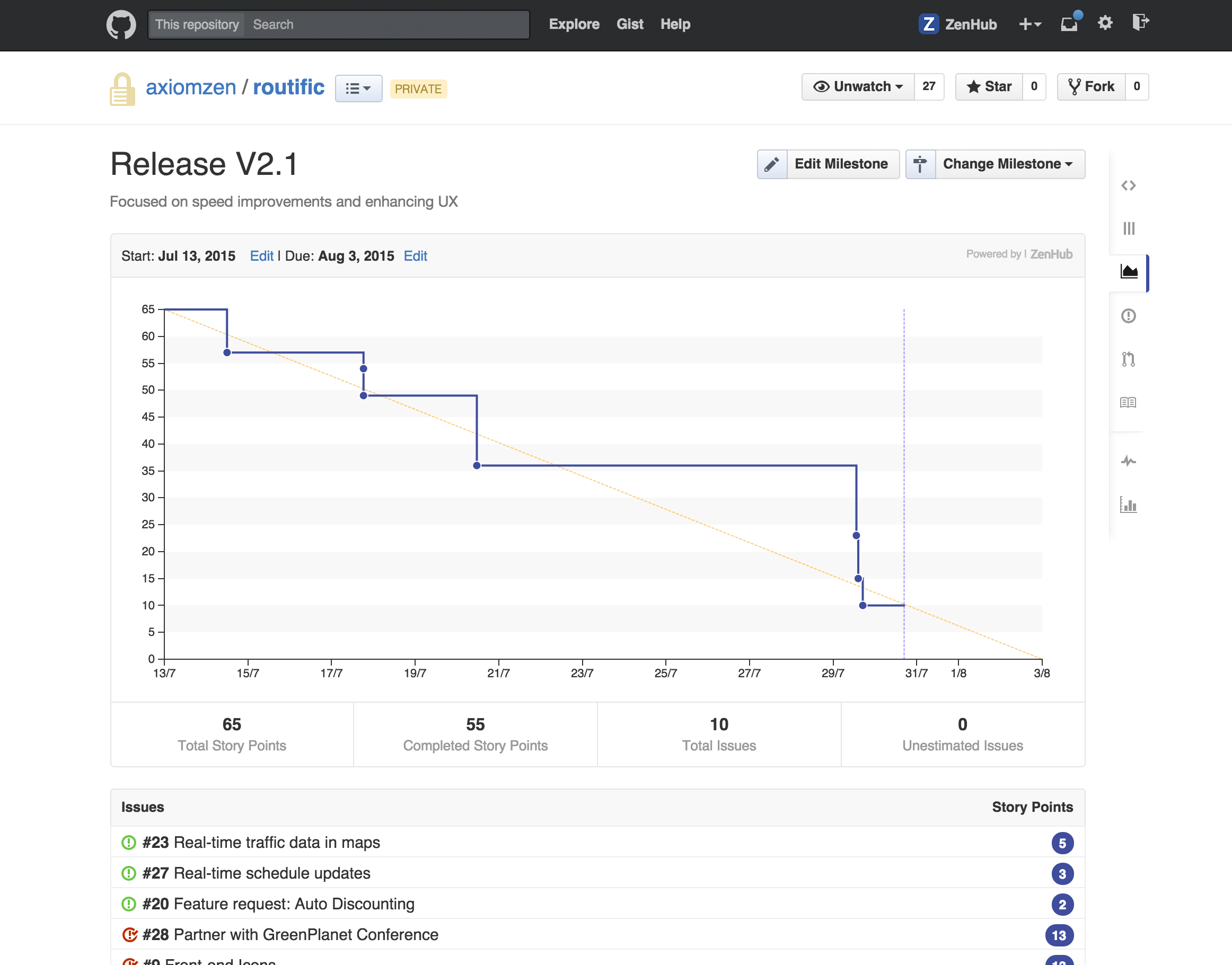Open the Code icon in sidebar
1232x965 pixels.
tap(1128, 185)
